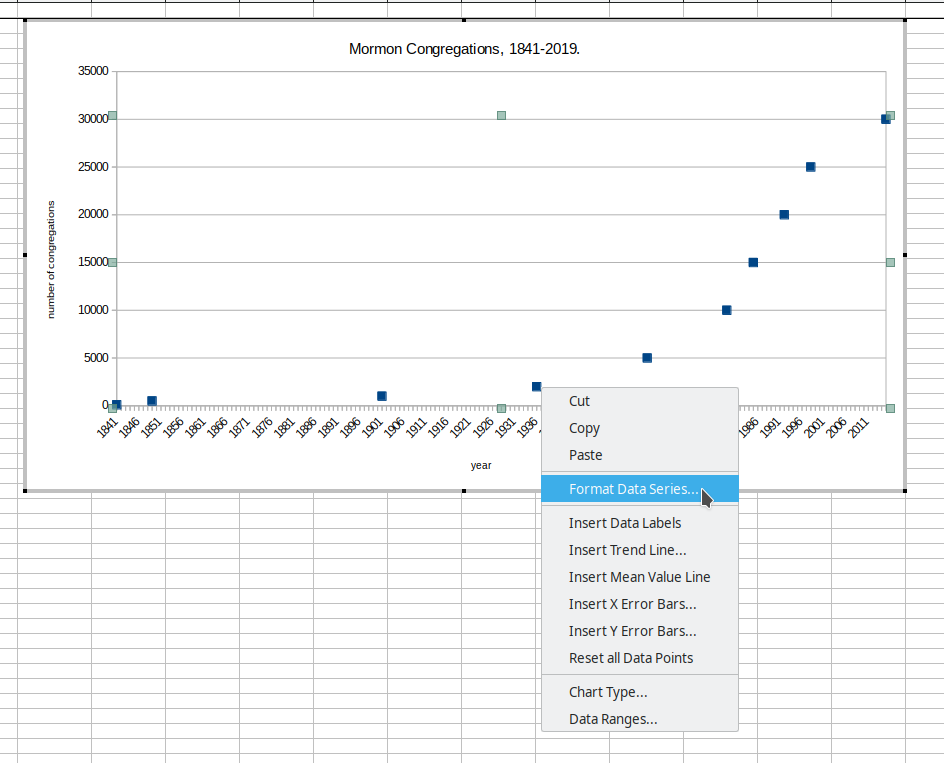Click the data point at 5000
Image resolution: width=944 pixels, height=763 pixels.
tap(647, 358)
